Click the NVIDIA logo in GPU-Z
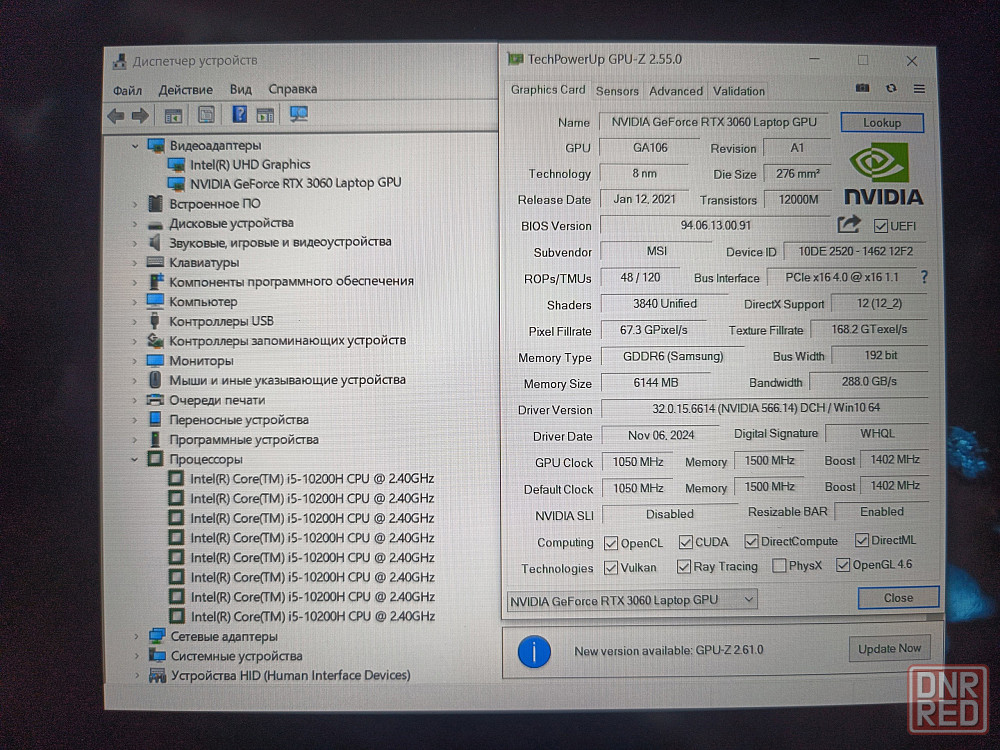This screenshot has width=1000, height=750. (x=883, y=173)
